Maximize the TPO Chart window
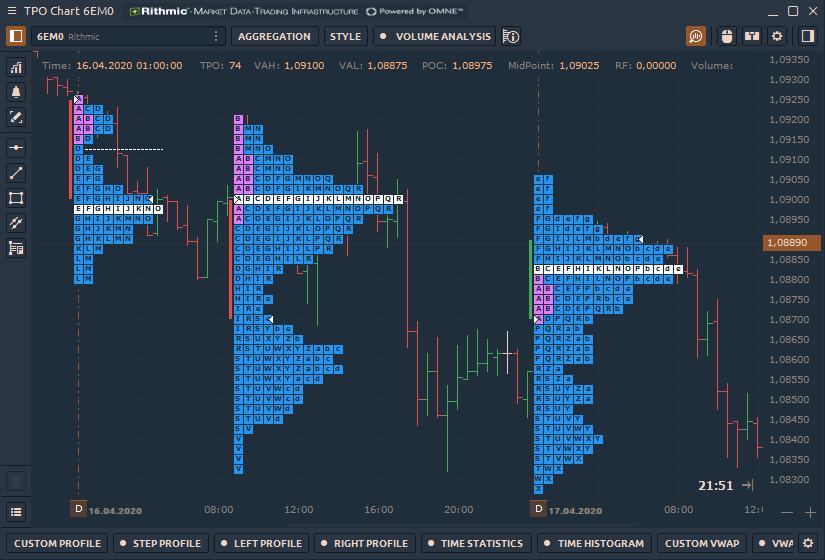The image size is (825, 560). [x=793, y=11]
